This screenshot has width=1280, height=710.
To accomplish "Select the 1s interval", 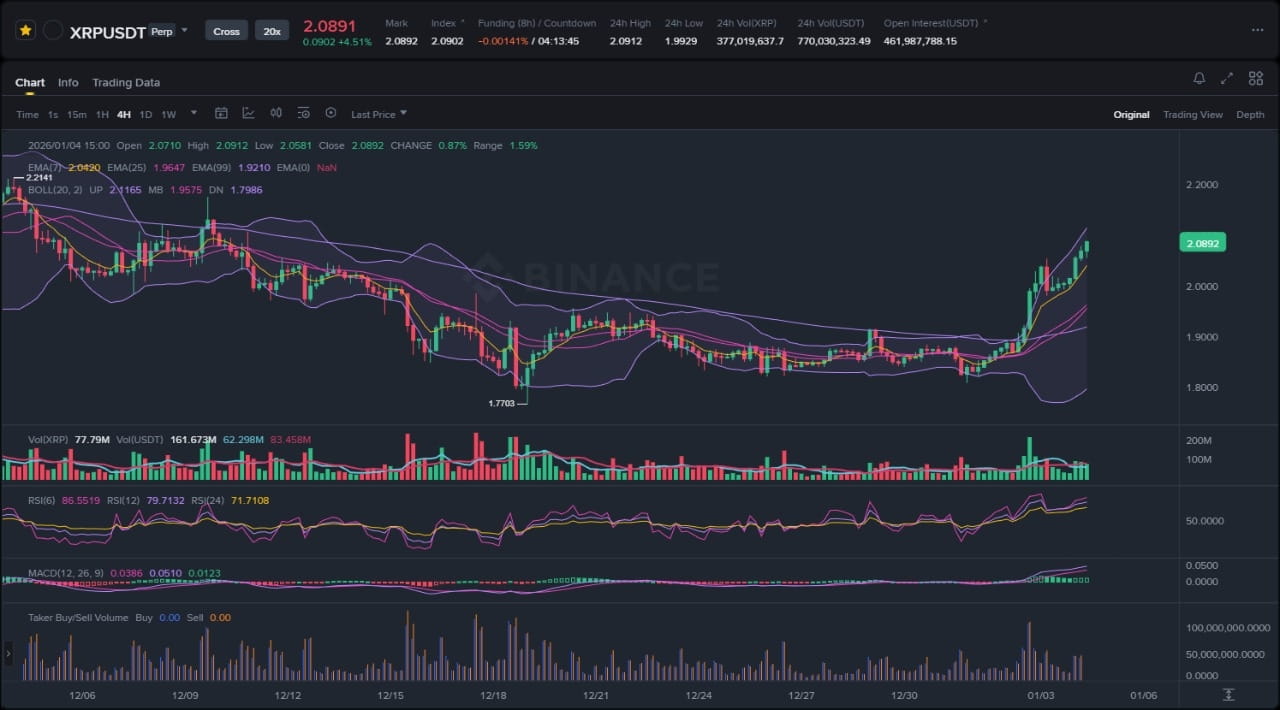I will click(53, 115).
